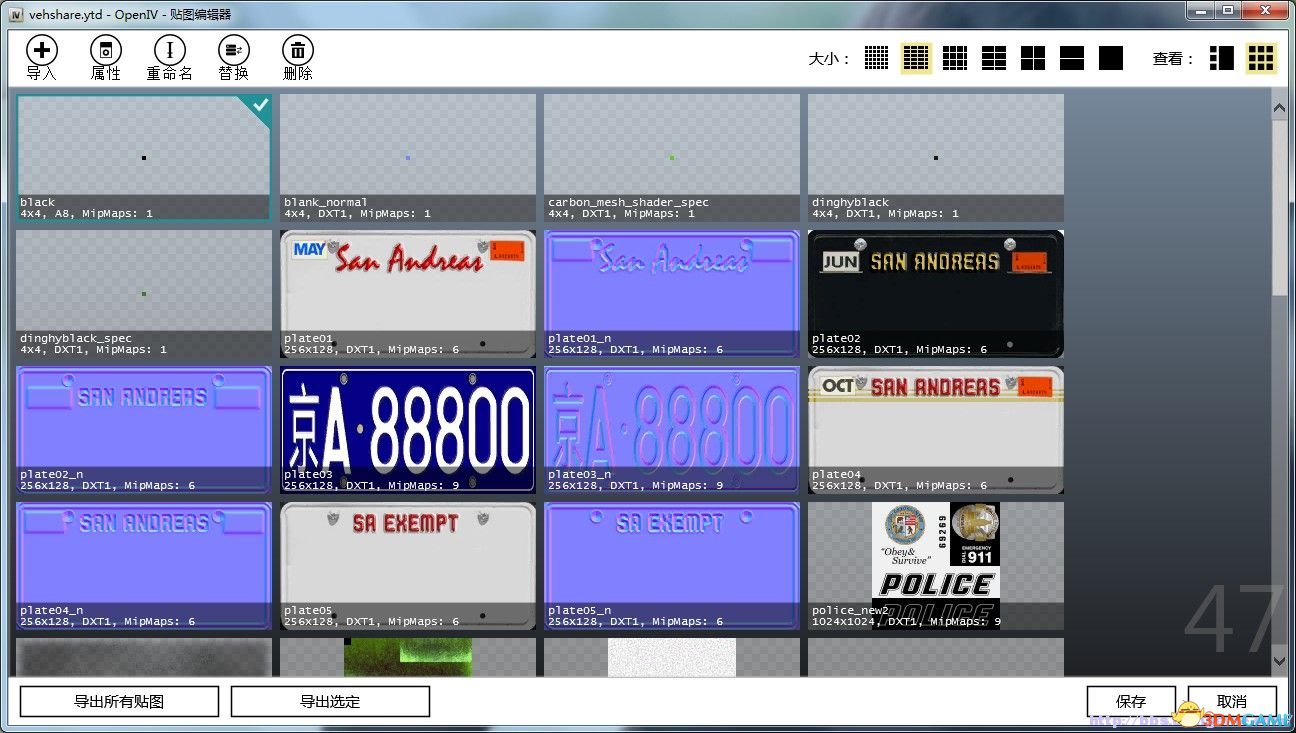Select the plate01_n normal map

pyautogui.click(x=672, y=294)
